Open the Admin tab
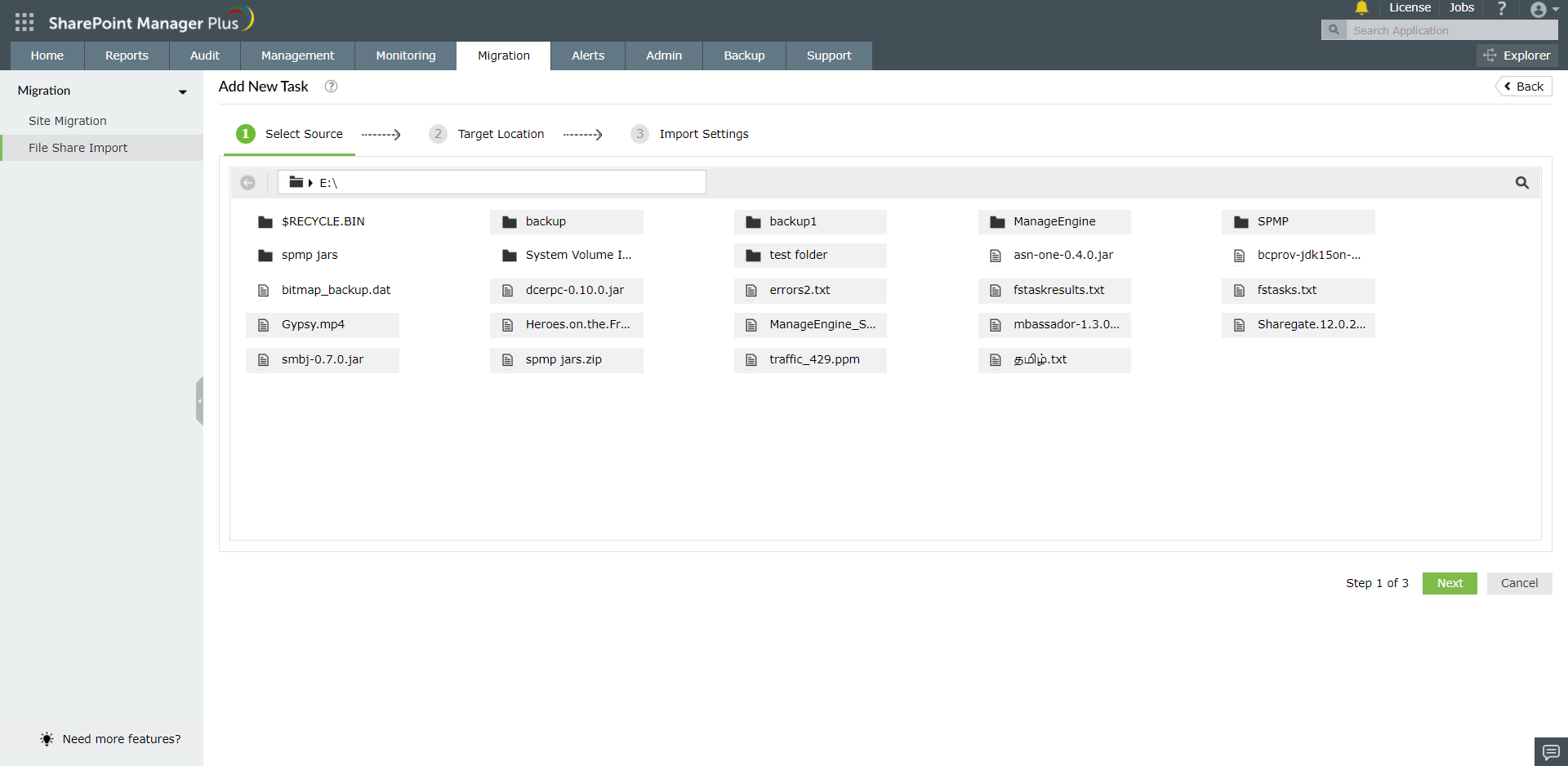This screenshot has height=766, width=1568. tap(664, 56)
